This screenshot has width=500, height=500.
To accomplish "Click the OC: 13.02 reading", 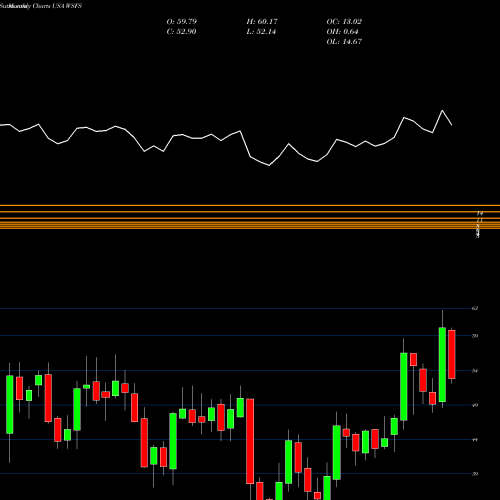I will tap(344, 22).
